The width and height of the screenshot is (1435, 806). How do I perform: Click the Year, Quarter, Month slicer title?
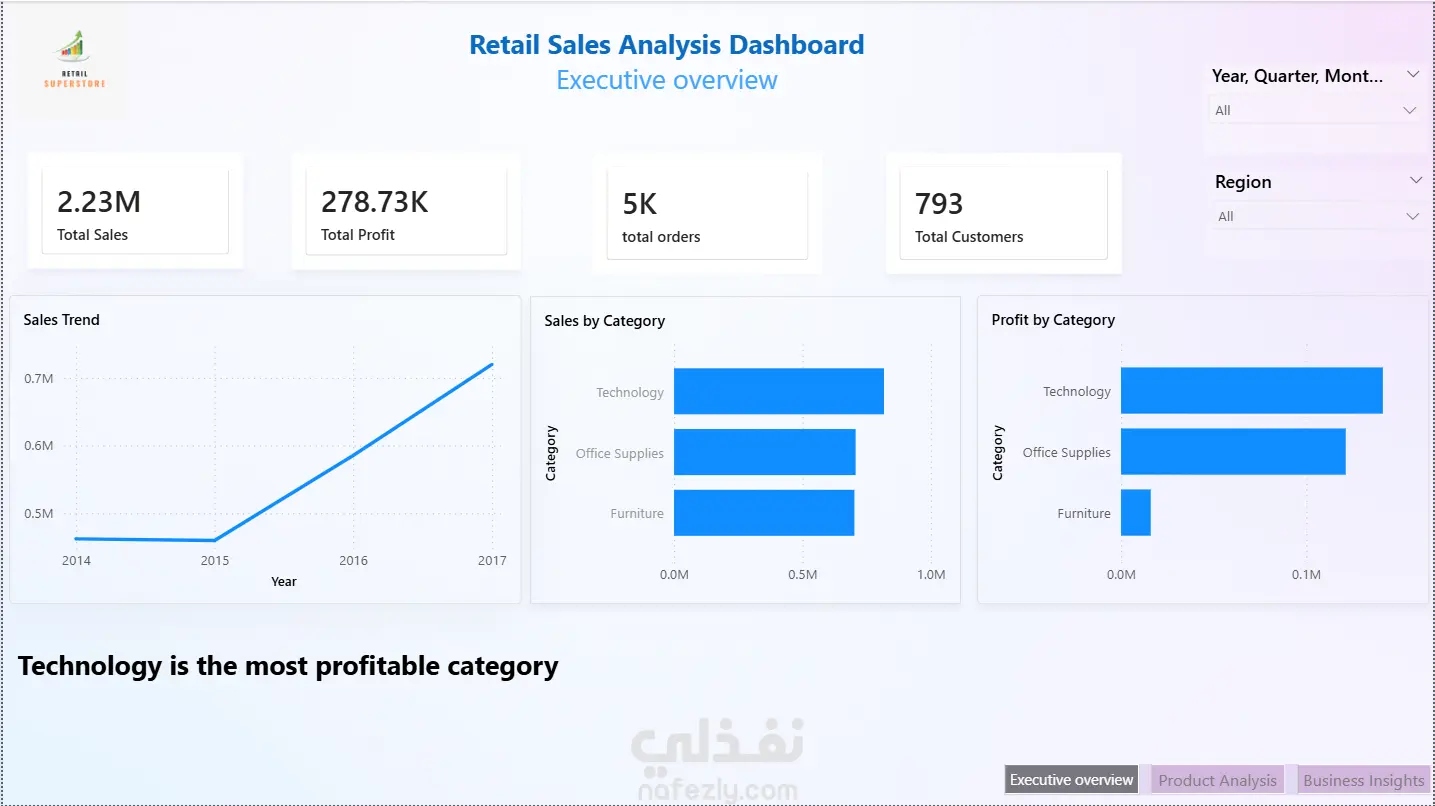(1298, 76)
